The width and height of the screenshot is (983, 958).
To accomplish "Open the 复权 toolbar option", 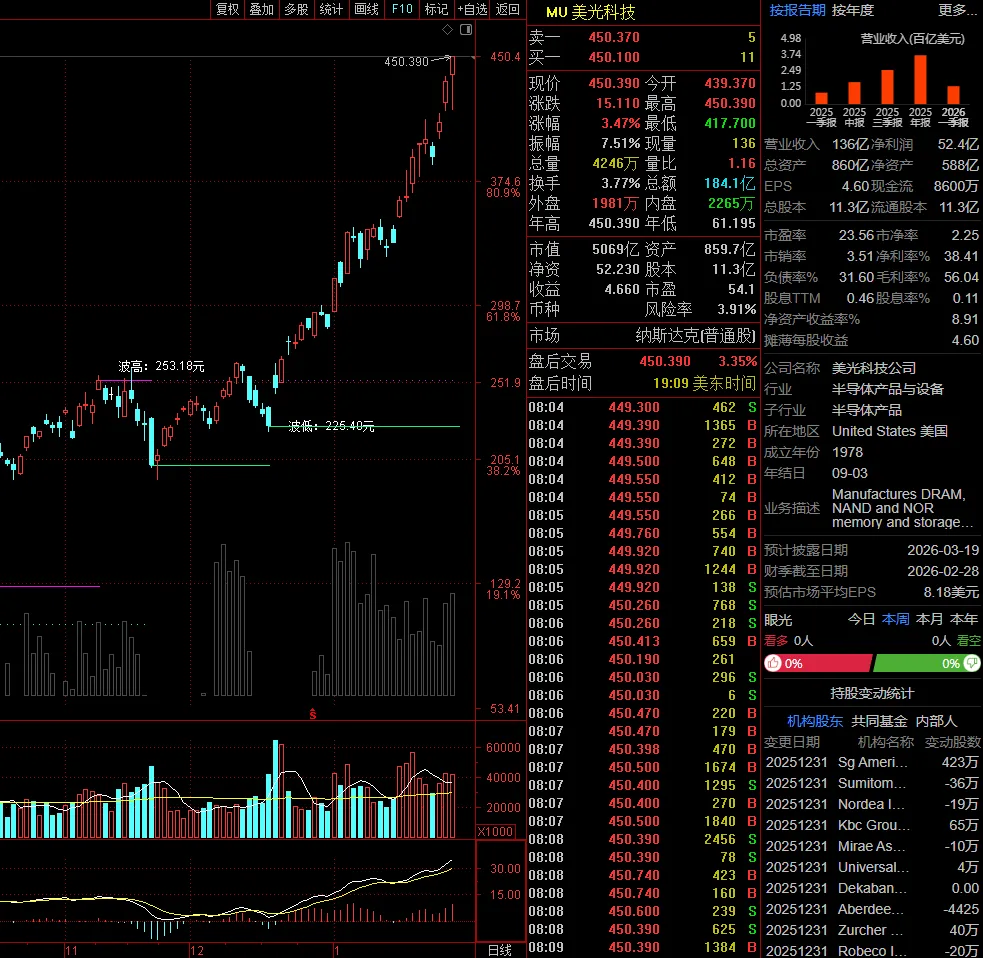I will click(x=228, y=9).
